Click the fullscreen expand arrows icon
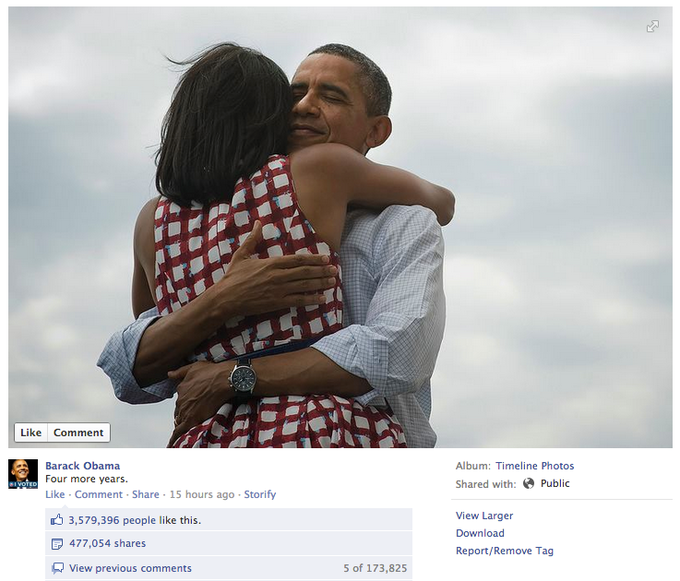Viewport: 680px width, 581px height. pyautogui.click(x=653, y=26)
